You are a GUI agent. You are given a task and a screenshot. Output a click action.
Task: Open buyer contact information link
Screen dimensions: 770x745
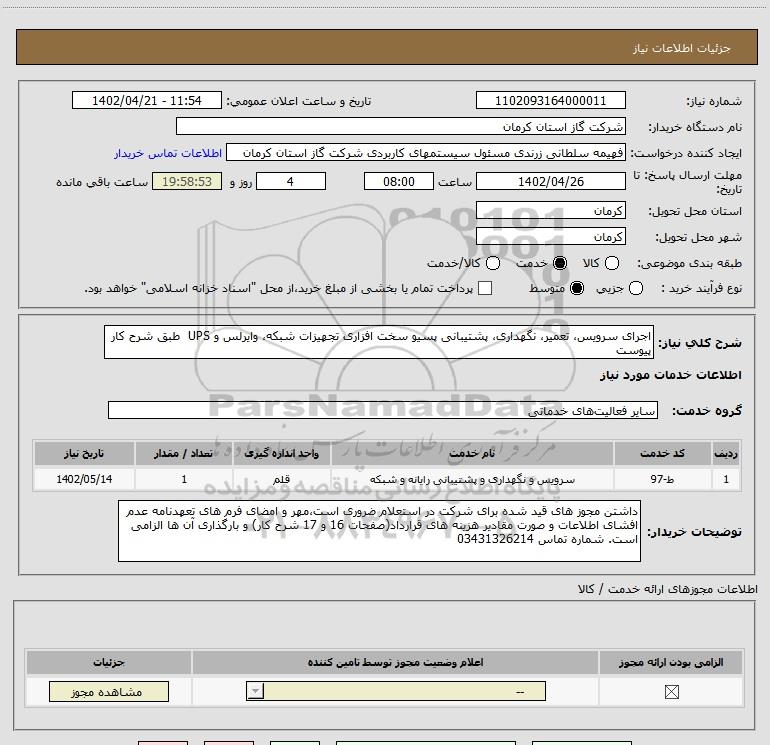[168, 153]
